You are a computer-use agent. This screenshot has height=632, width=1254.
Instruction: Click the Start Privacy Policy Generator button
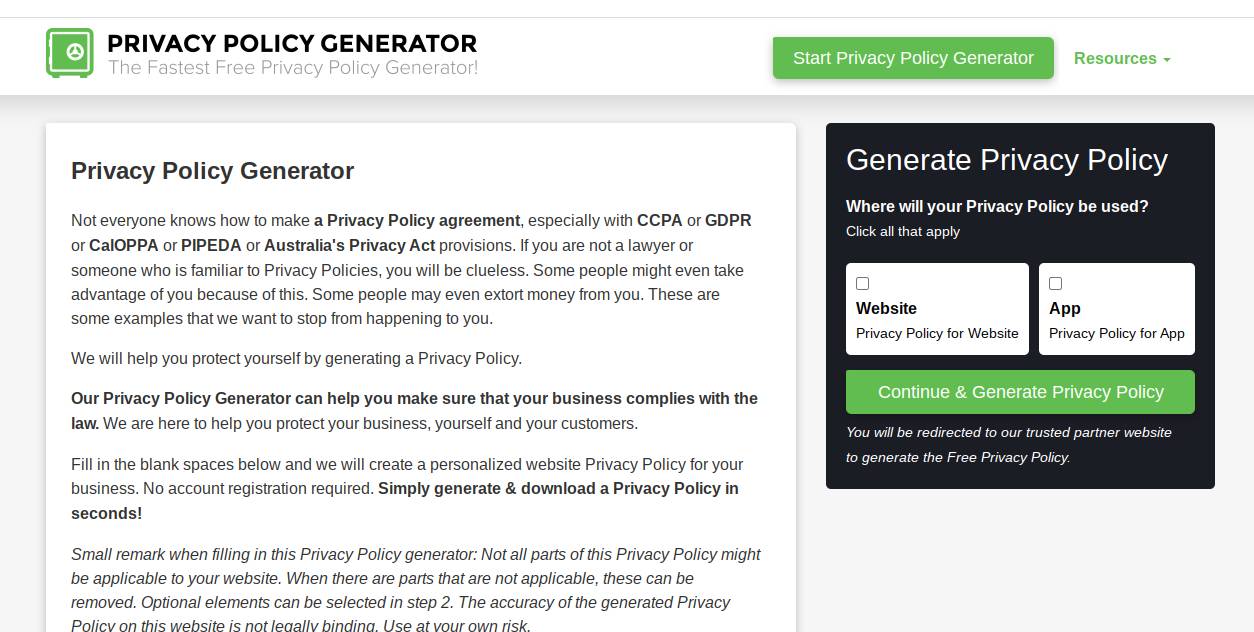point(913,58)
